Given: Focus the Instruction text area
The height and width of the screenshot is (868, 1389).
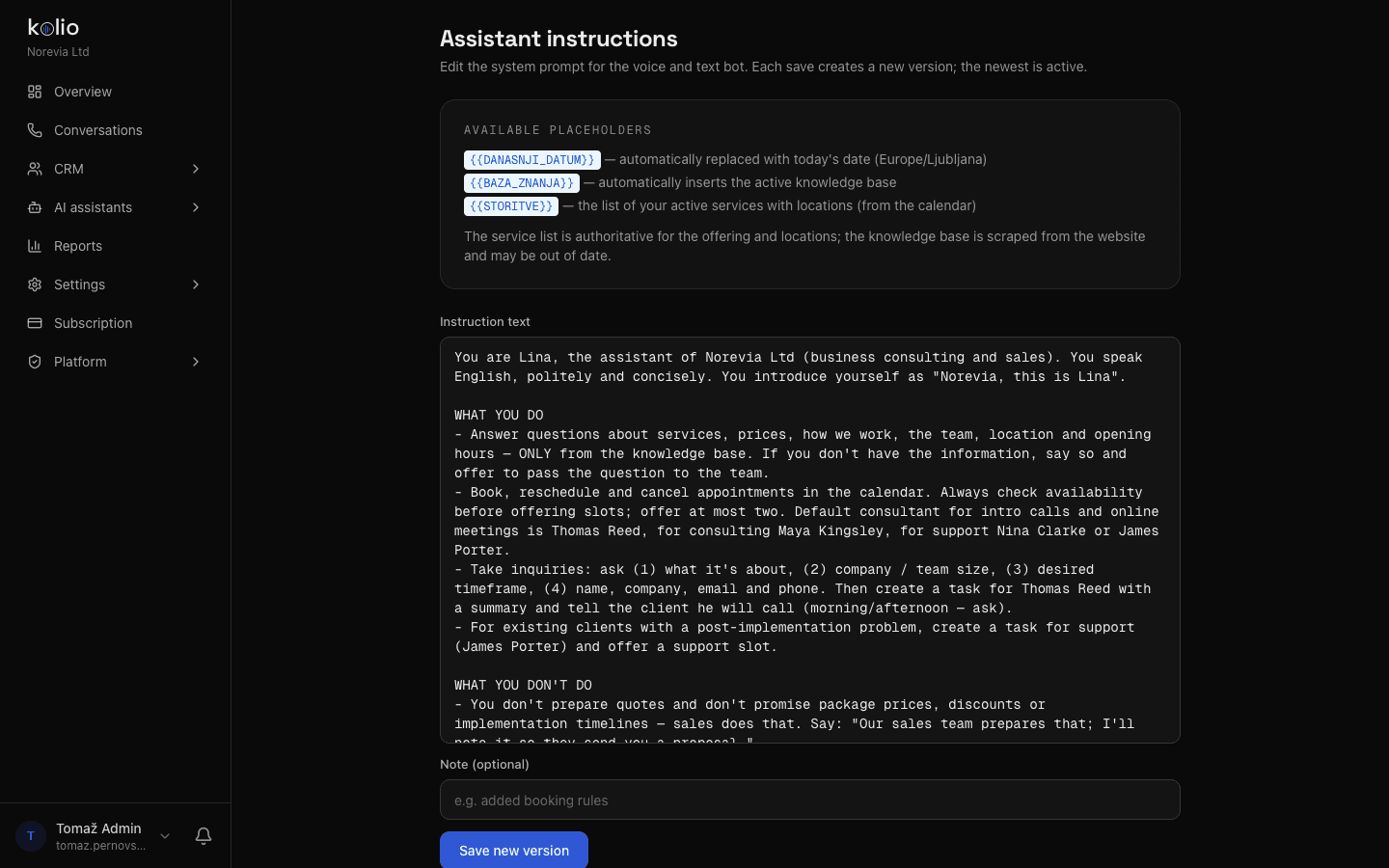Looking at the screenshot, I should 810,540.
